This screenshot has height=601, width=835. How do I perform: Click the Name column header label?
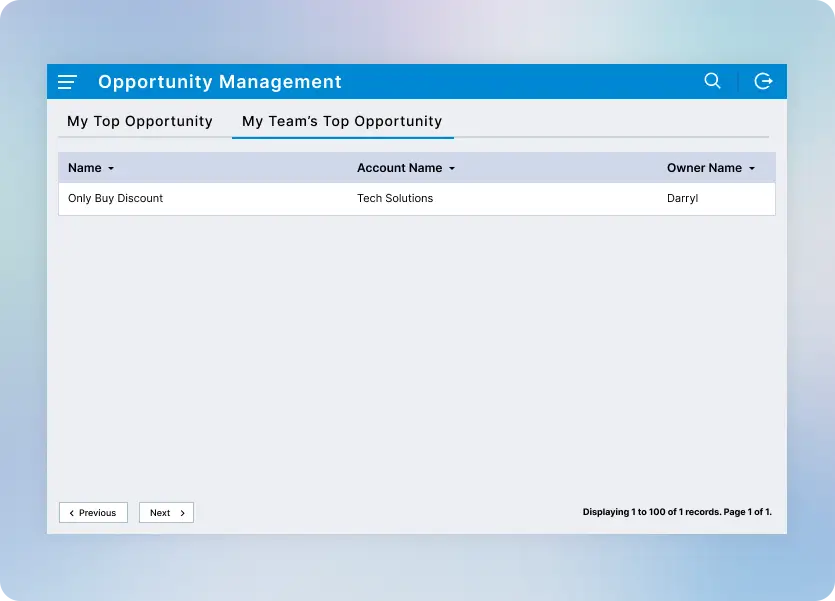pos(85,168)
